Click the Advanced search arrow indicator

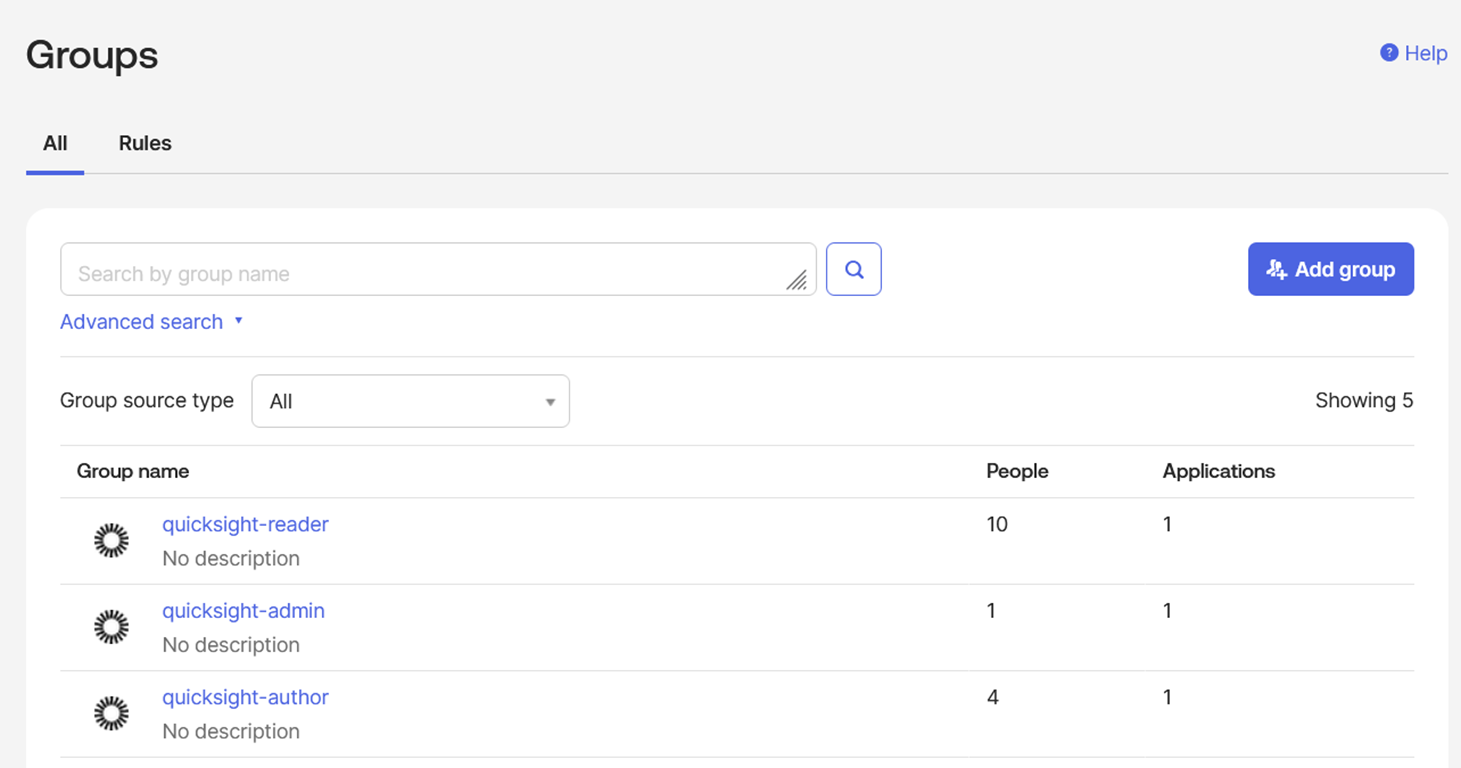pos(238,321)
